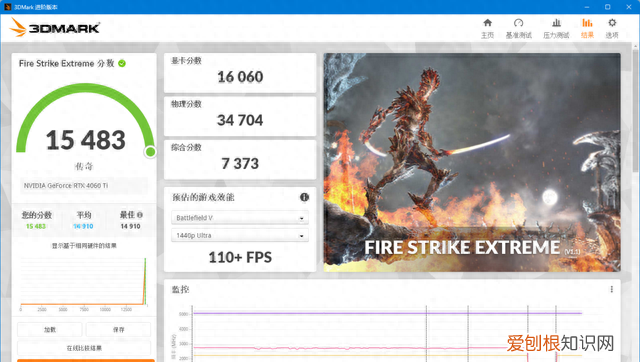Click the green gauge end knob
Viewport: 640px width, 362px height.
[x=150, y=152]
